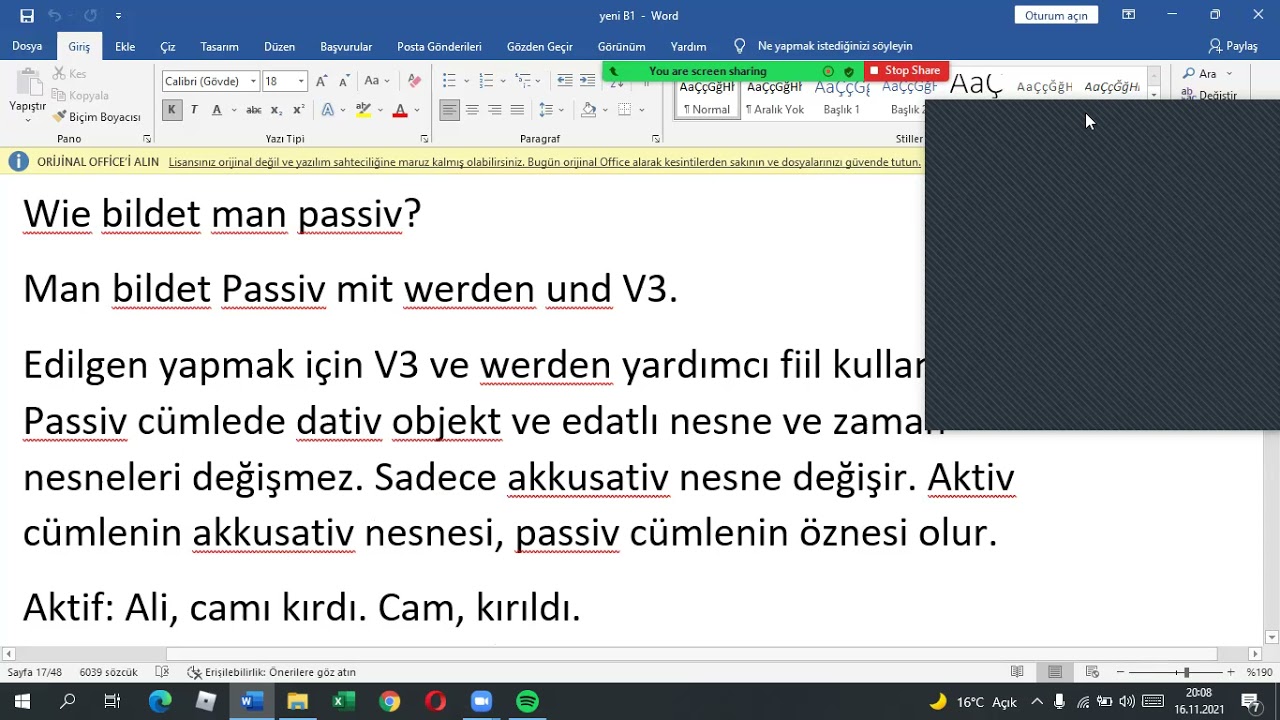Switch to the Ekle tab
Screen dimensions: 1280x720
pos(125,46)
